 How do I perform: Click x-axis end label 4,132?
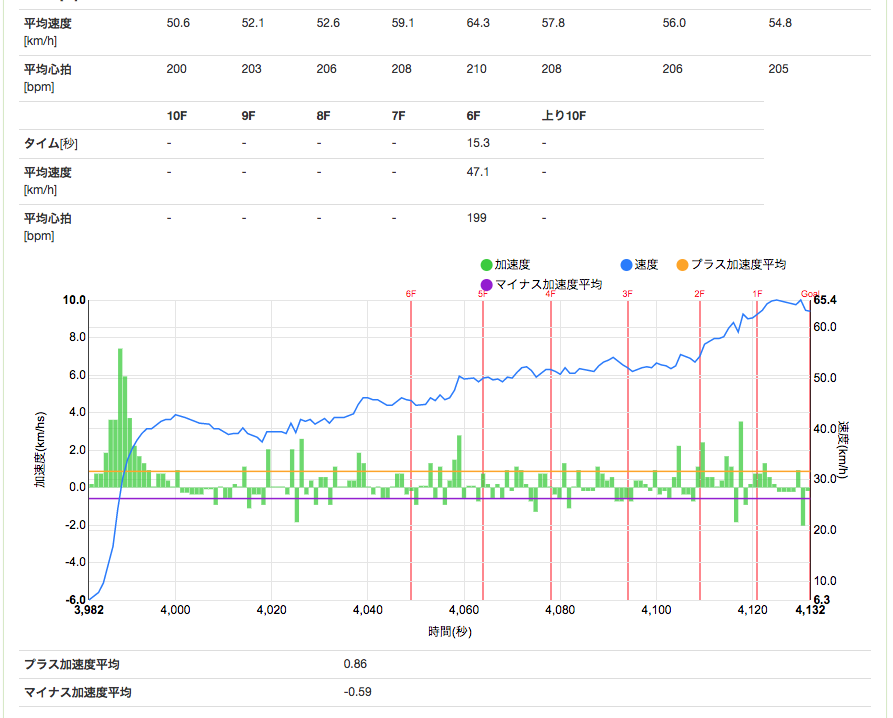[x=810, y=610]
